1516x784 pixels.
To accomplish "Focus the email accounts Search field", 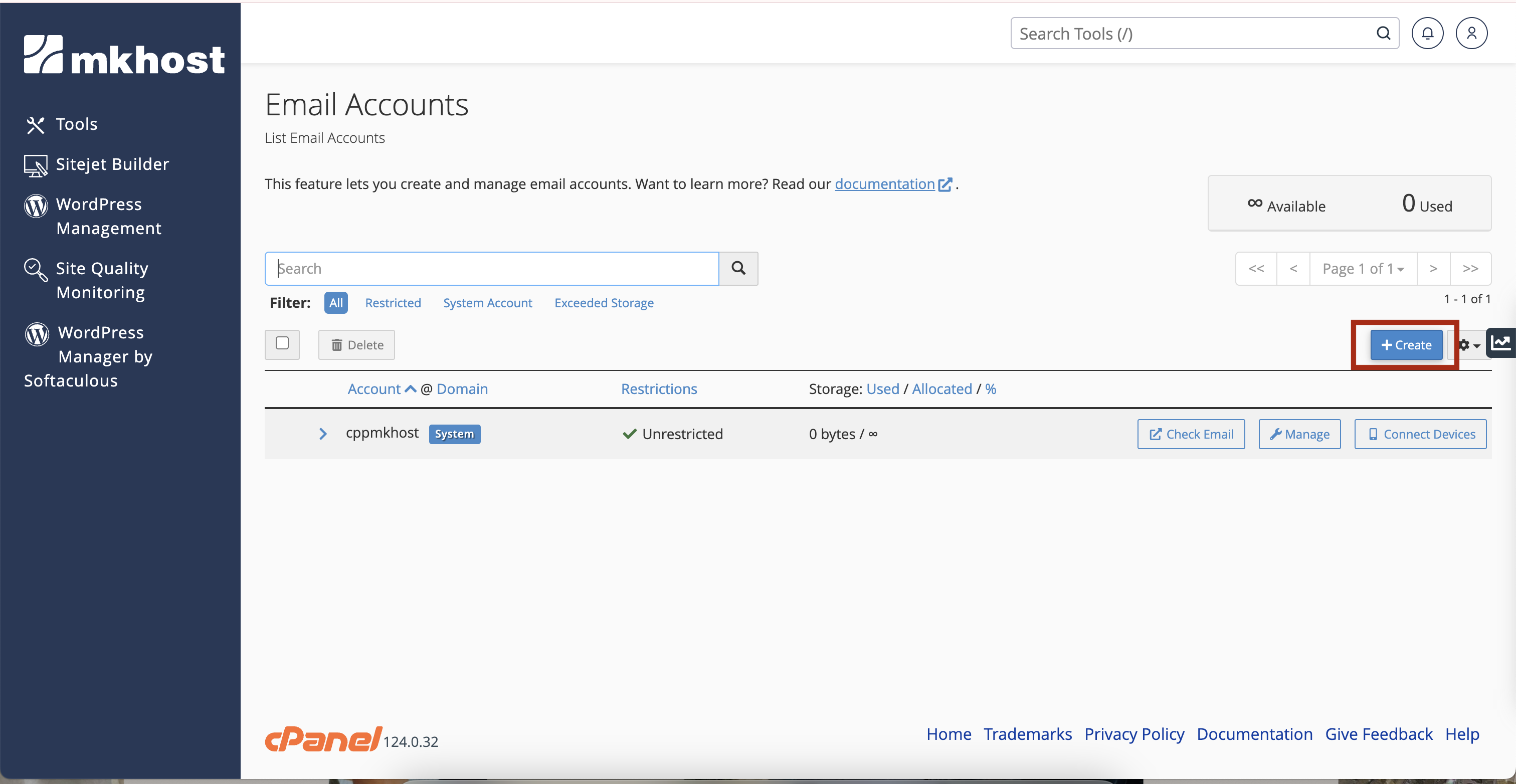I will [491, 268].
